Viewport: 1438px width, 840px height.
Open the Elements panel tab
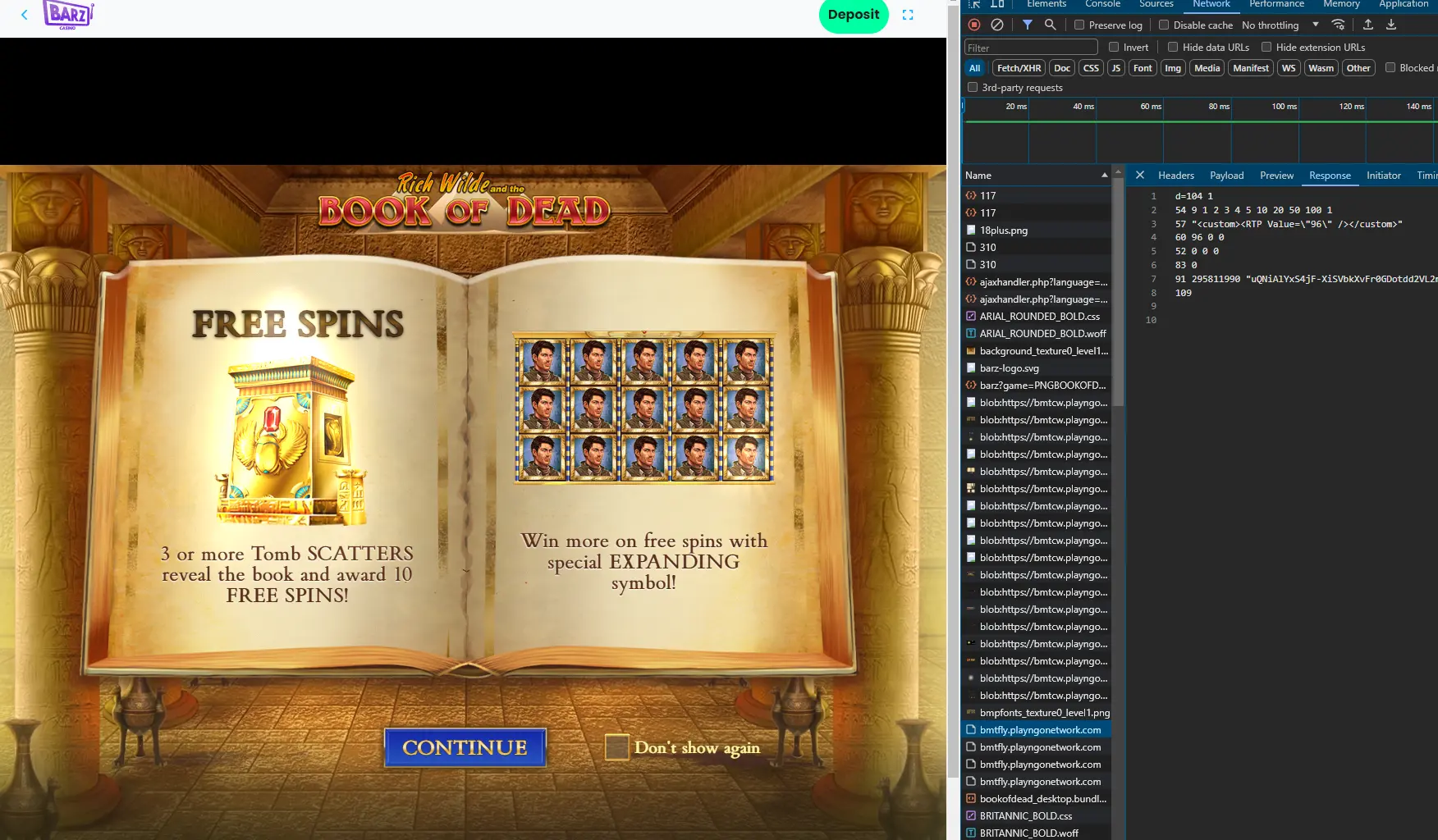pyautogui.click(x=1046, y=4)
